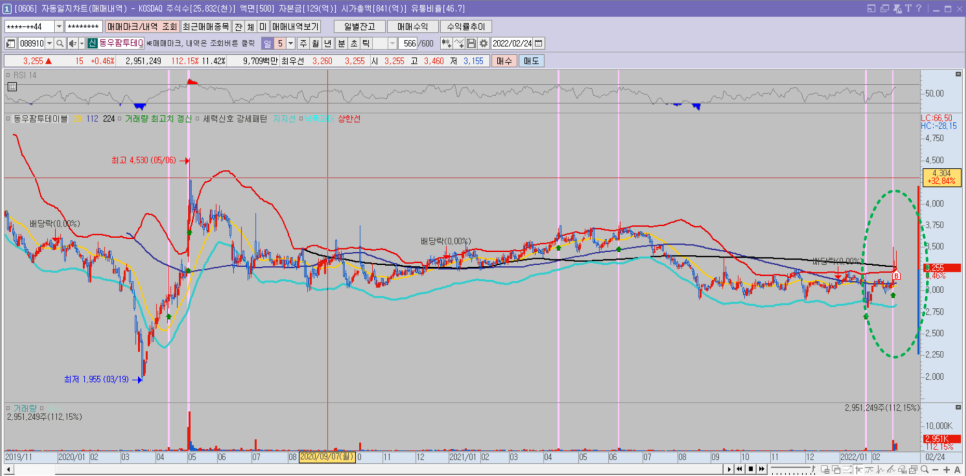Switch chart to 초 second period

pos(353,44)
